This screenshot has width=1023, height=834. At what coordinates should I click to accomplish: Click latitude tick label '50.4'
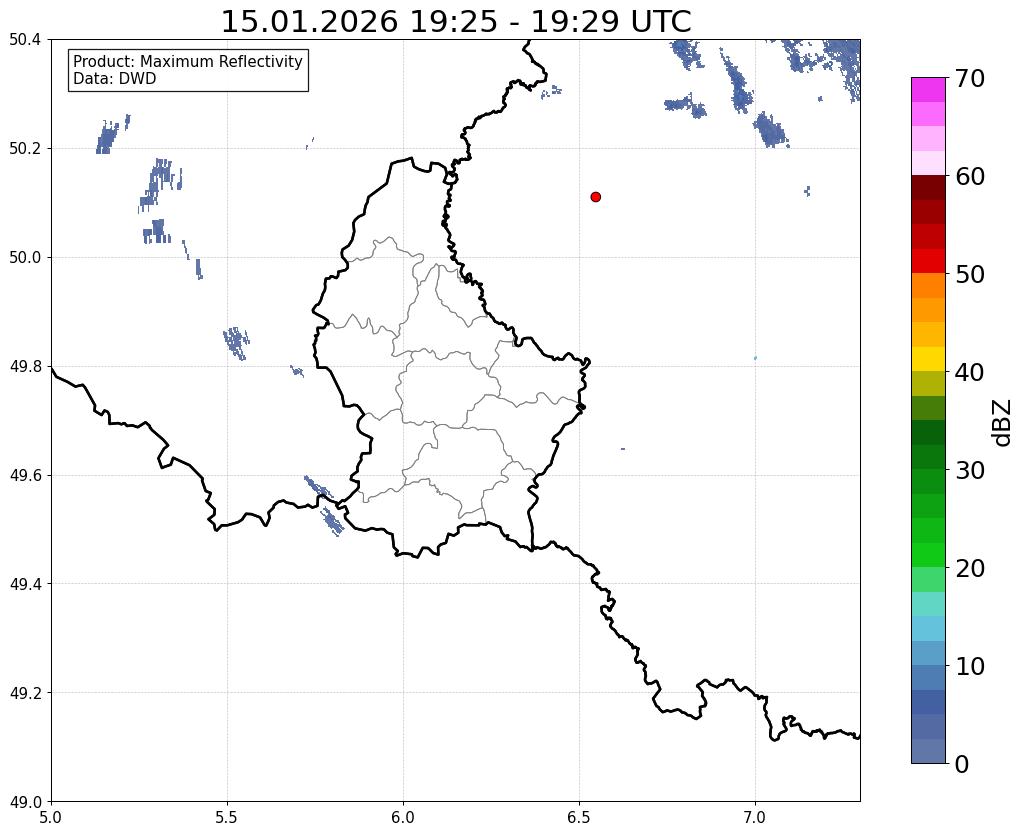coord(25,40)
